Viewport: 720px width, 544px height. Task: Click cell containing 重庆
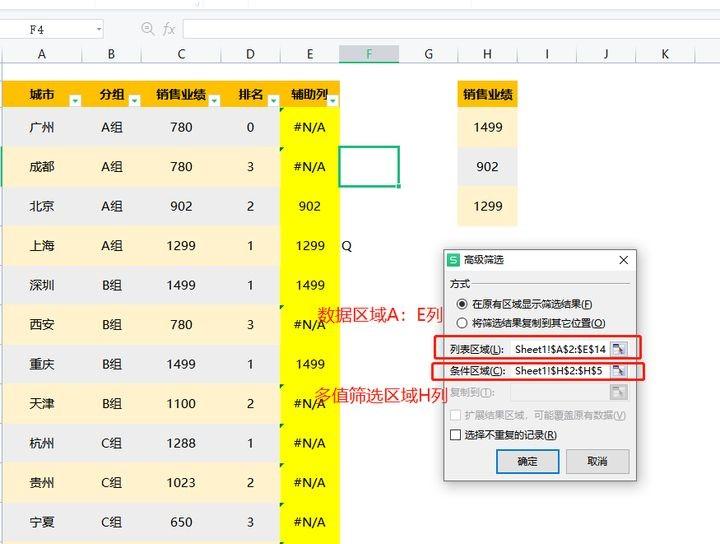pos(42,364)
